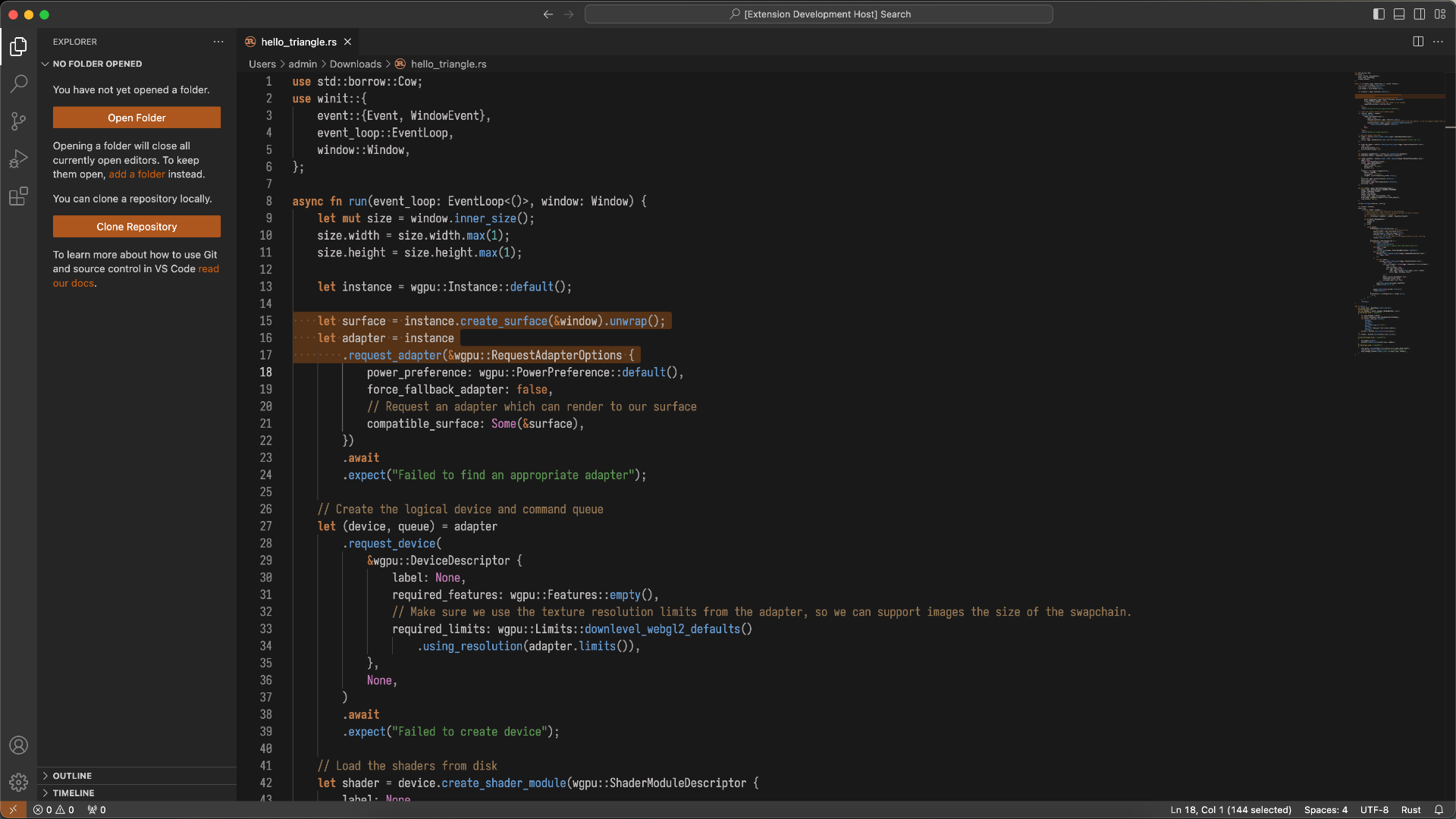
Task: Open the Source Control view
Action: click(18, 121)
